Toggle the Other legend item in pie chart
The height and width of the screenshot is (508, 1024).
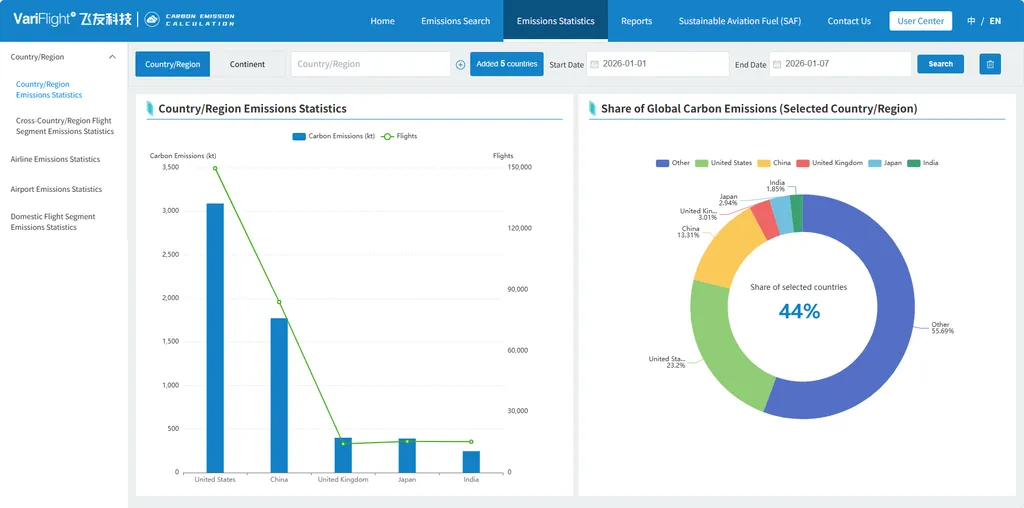coord(673,163)
